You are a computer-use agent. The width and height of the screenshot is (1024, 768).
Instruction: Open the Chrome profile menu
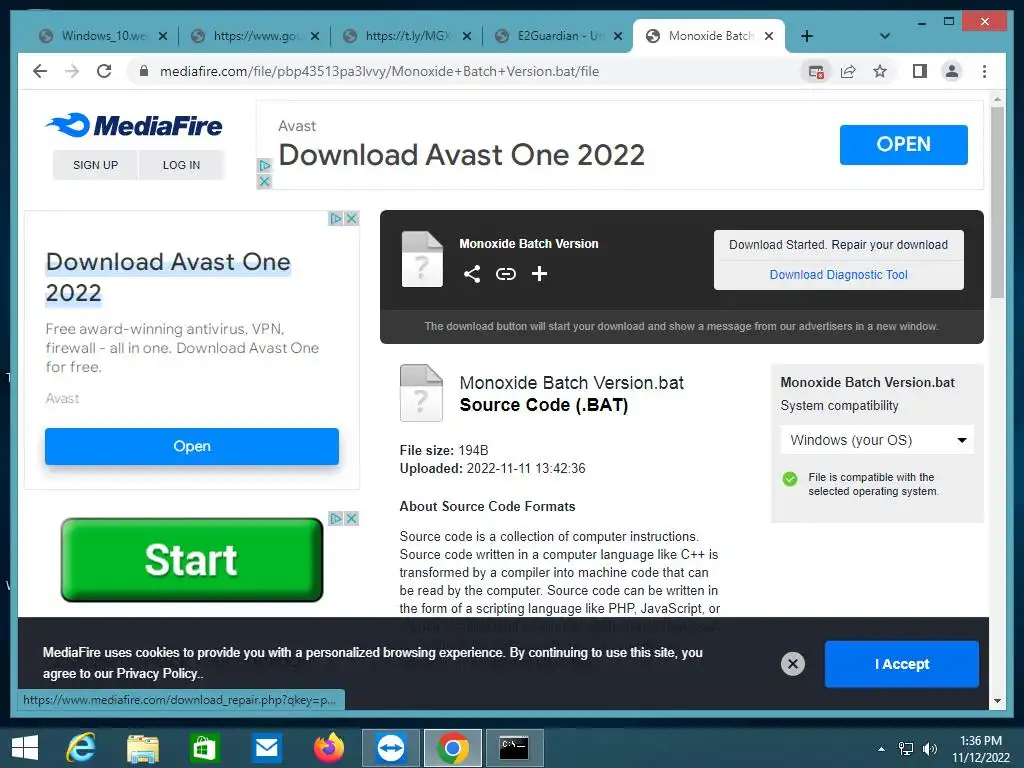pos(952,71)
